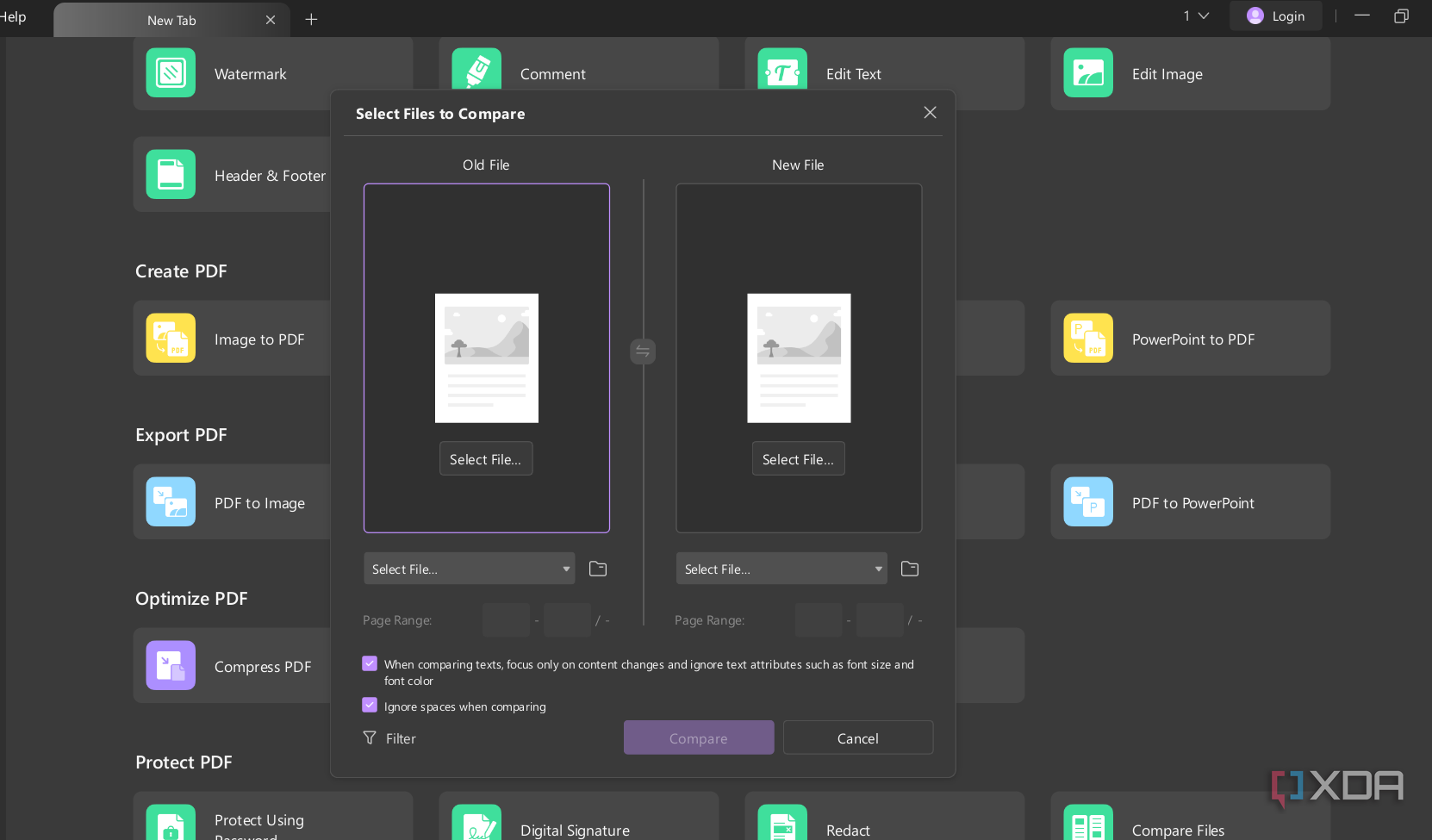Open the Header & Footer icon
Viewport: 1432px width, 840px height.
171,174
